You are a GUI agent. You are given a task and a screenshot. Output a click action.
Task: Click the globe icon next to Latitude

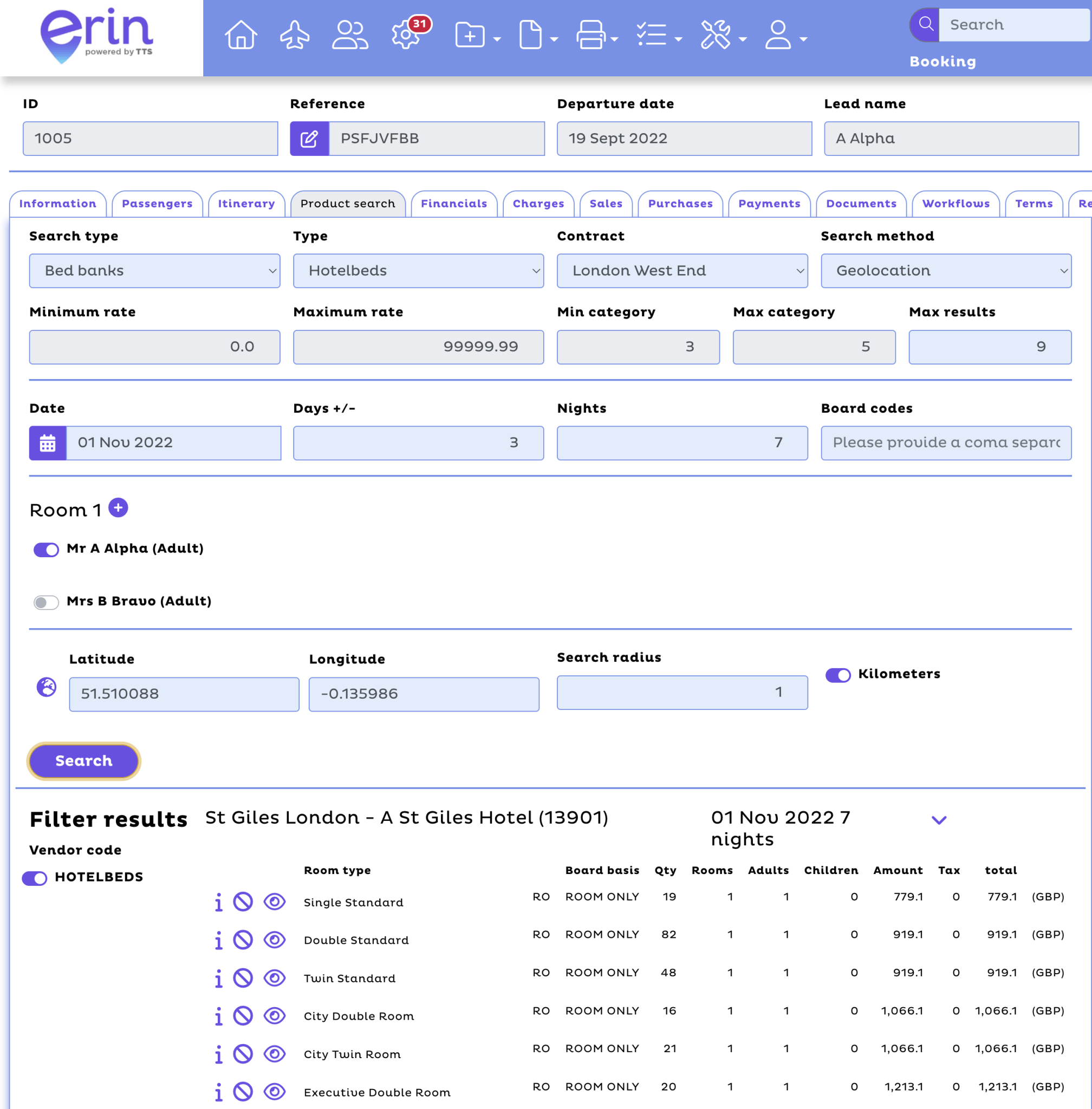47,687
